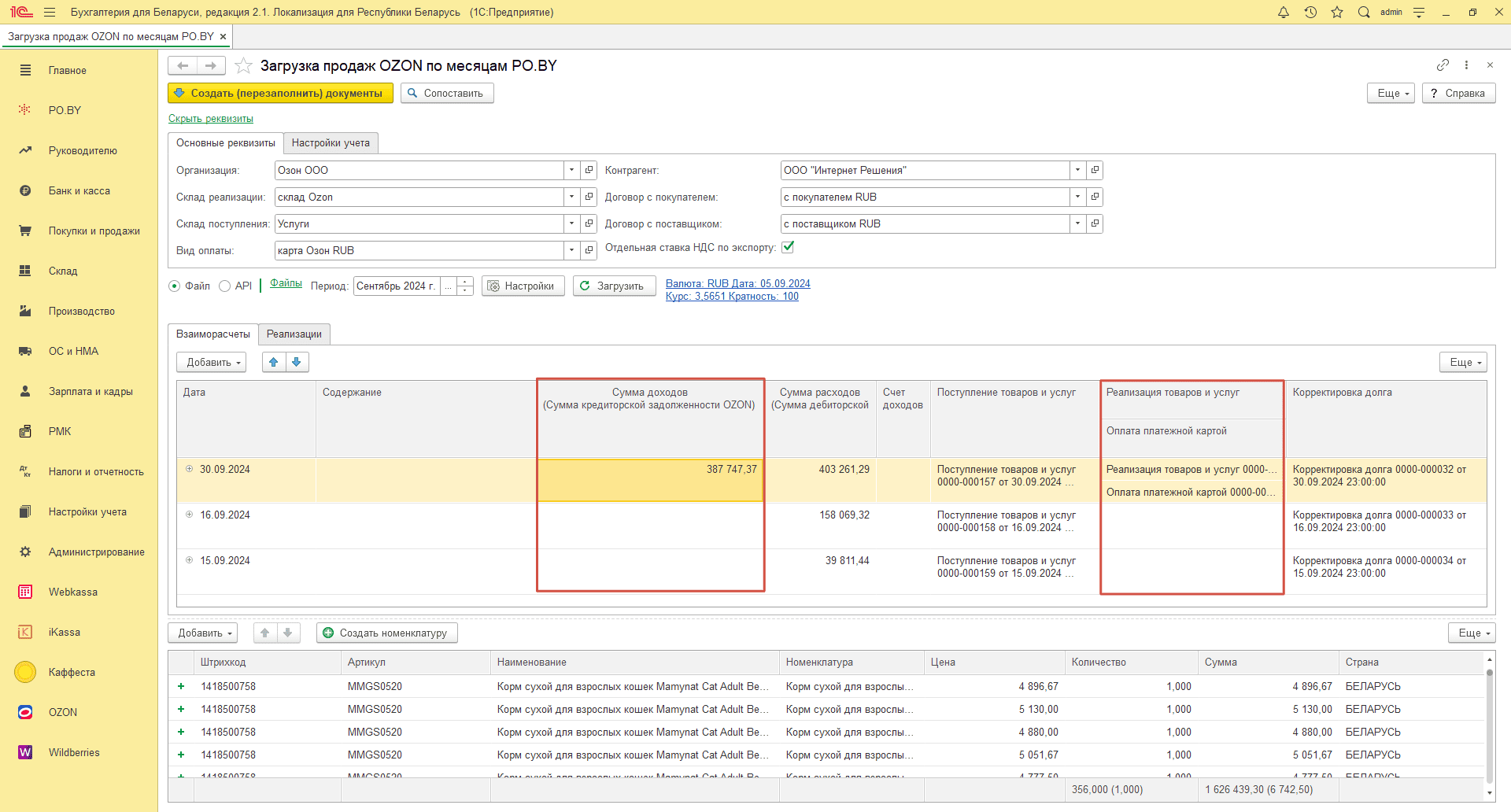This screenshot has width=1511, height=812.
Task: Switch to Взаиморасчеты tab
Action: coord(213,334)
